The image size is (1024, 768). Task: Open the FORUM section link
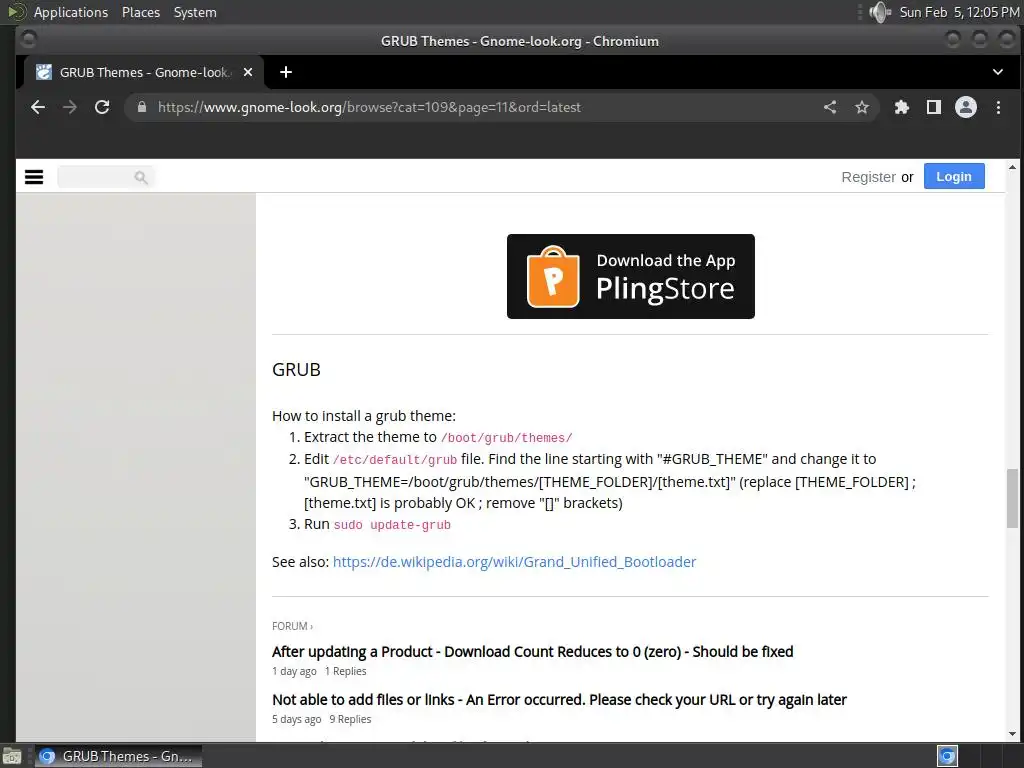point(292,626)
